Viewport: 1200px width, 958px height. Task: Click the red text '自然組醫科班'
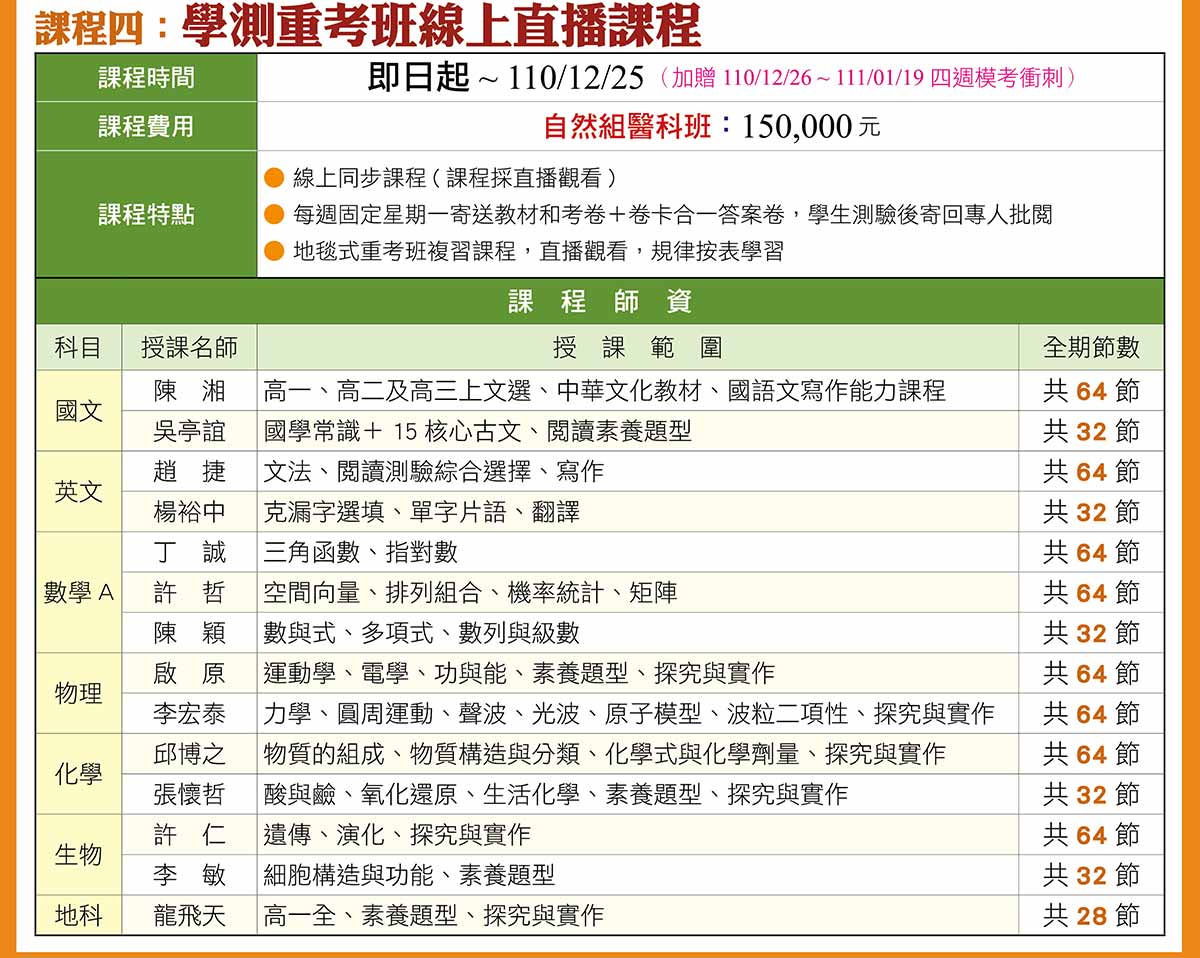[x=628, y=127]
